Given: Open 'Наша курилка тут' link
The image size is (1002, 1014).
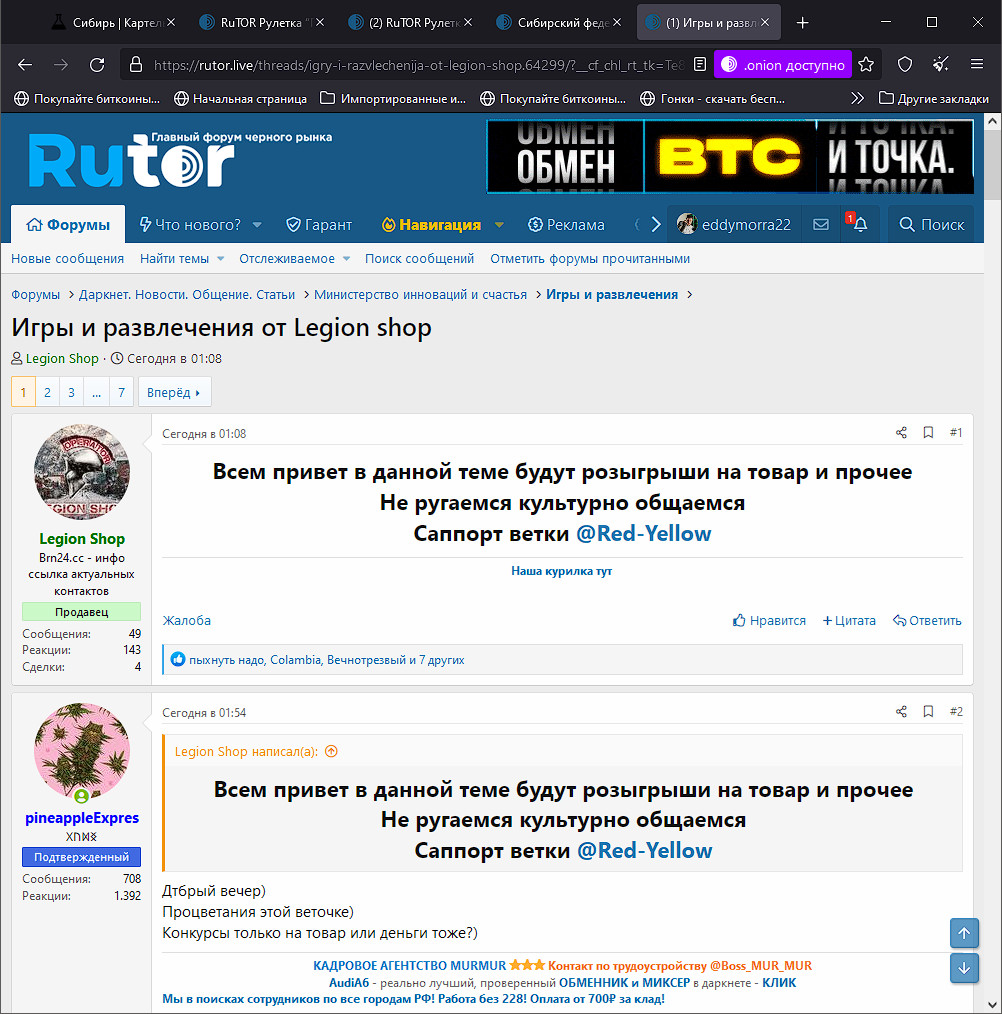Looking at the screenshot, I should [x=561, y=571].
